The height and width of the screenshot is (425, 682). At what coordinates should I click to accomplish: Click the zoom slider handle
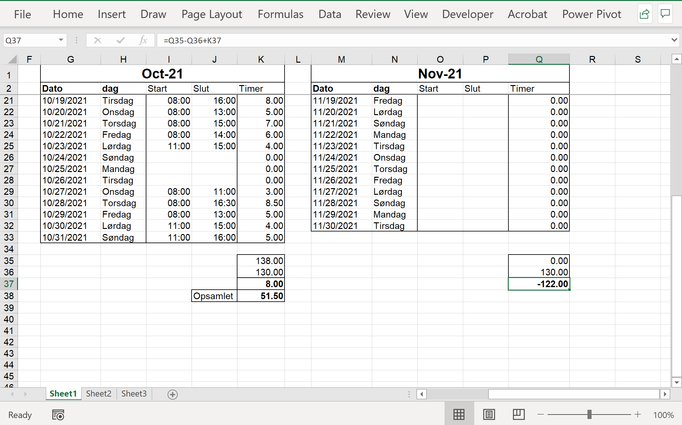tap(589, 415)
